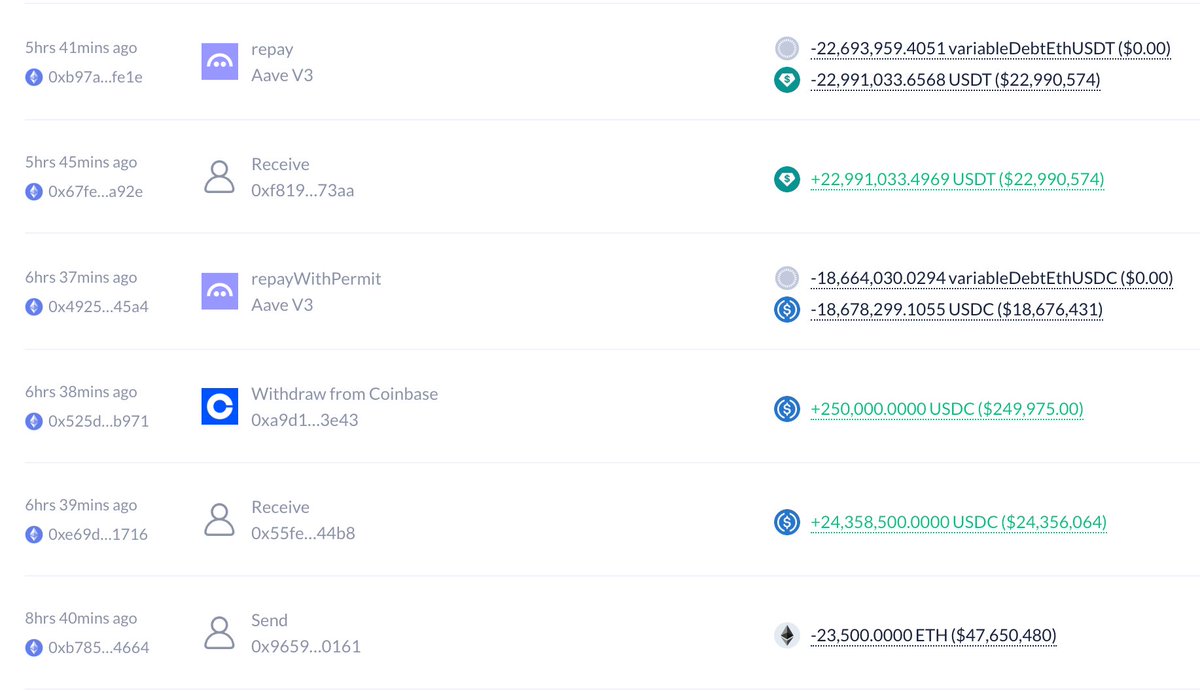
Task: Click the Coinbase logo icon
Action: pos(220,406)
